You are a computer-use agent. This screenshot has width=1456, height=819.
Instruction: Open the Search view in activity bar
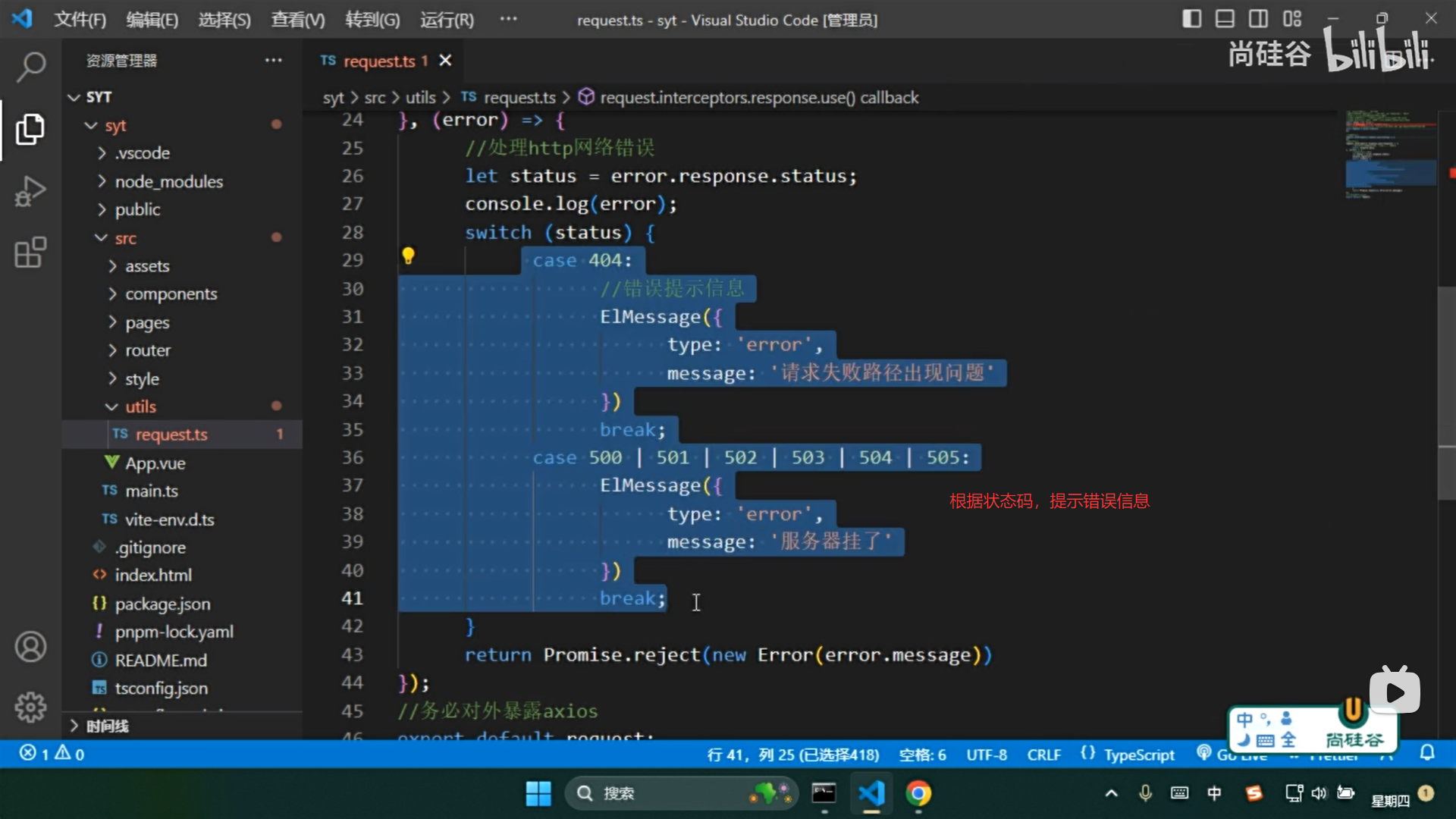(x=30, y=67)
